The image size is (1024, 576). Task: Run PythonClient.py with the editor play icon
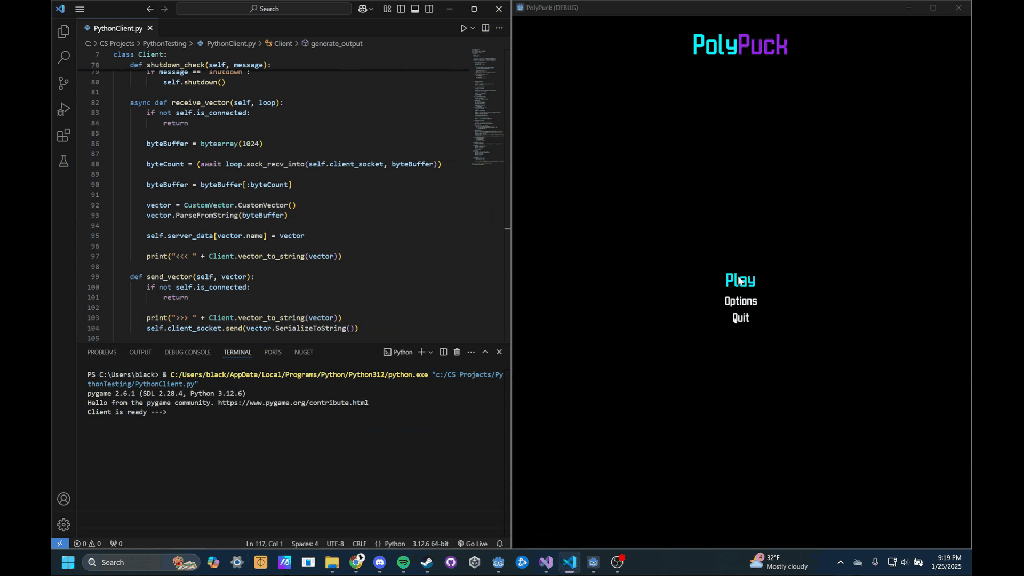462,27
